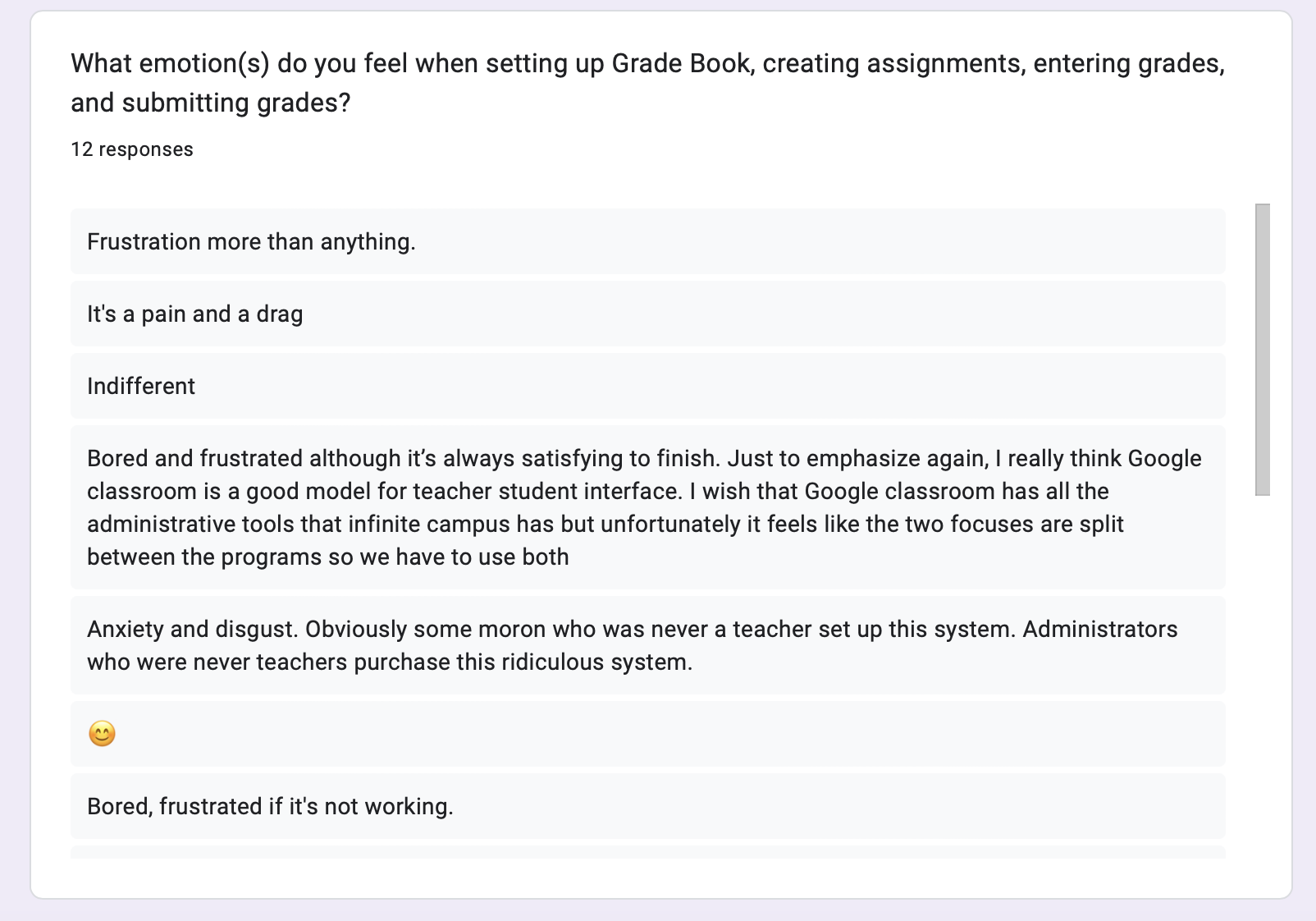Screen dimensions: 1316x921
Task: Click the lavender page background outside card
Action: (x=15, y=460)
